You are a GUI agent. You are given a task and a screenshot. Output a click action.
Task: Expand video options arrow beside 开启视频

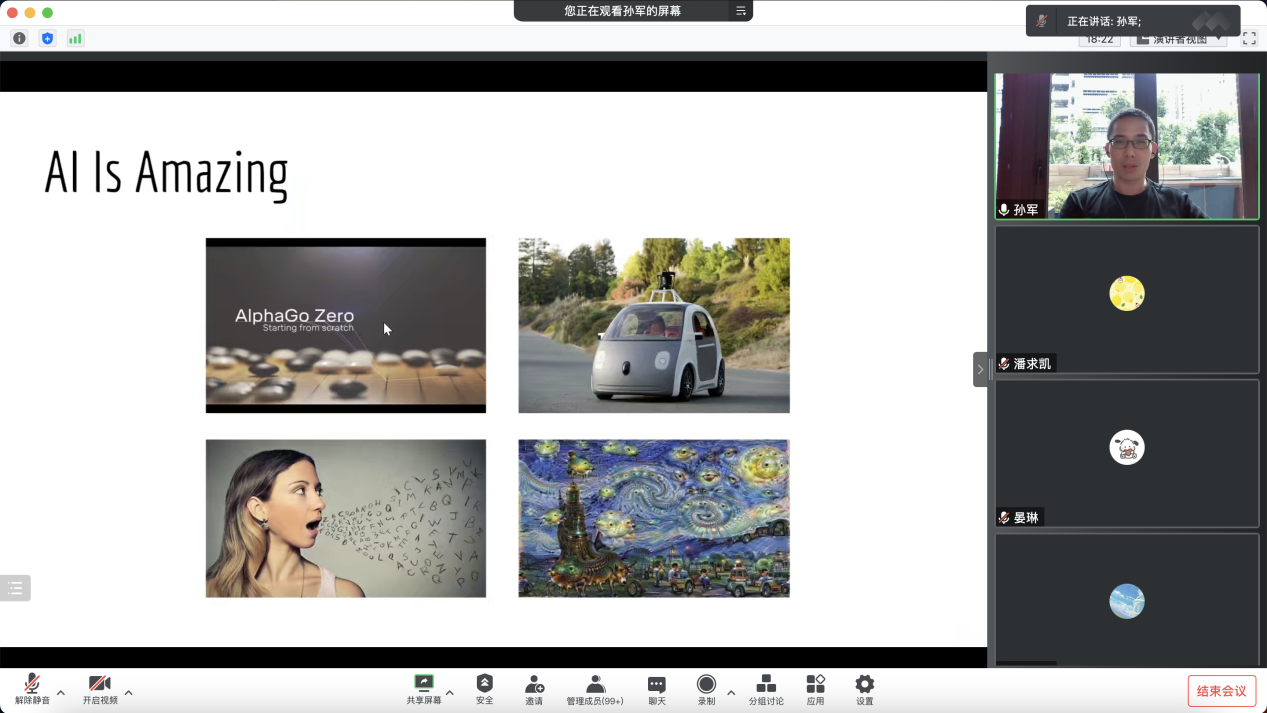128,692
